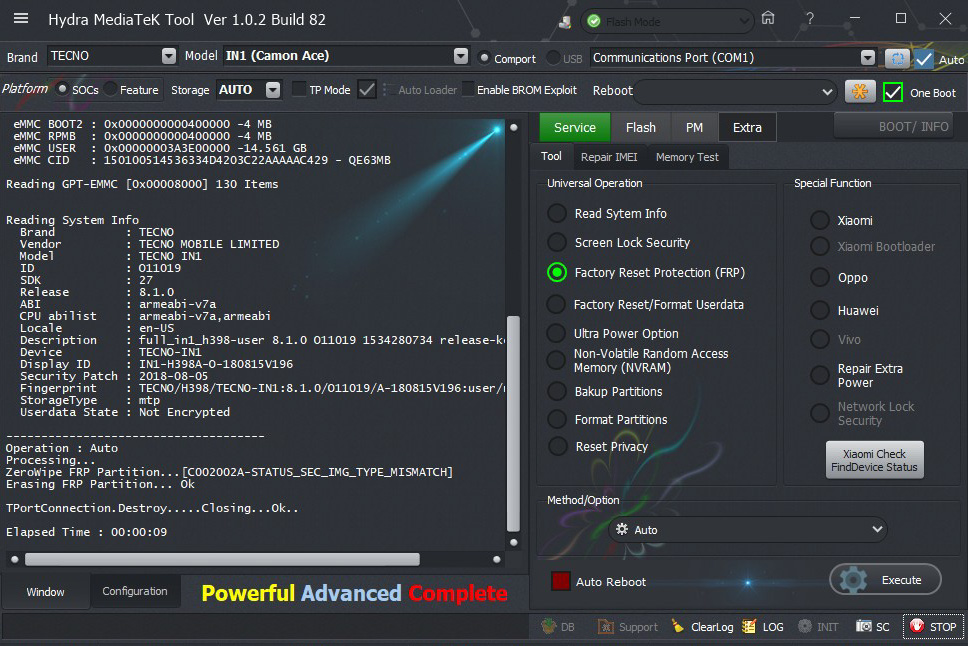Stop the operation with STOP
Screen dimensions: 968x646
[933, 627]
